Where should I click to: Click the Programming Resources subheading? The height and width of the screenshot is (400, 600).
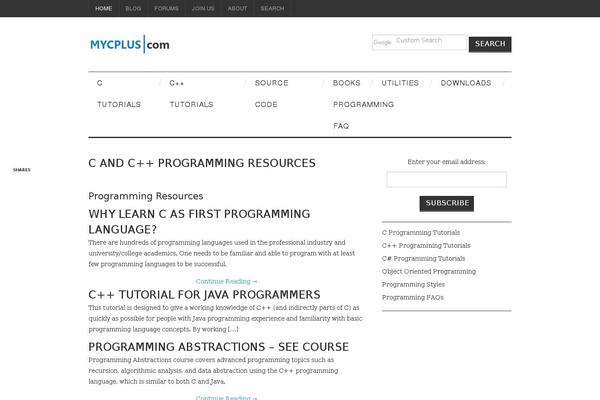click(x=146, y=196)
